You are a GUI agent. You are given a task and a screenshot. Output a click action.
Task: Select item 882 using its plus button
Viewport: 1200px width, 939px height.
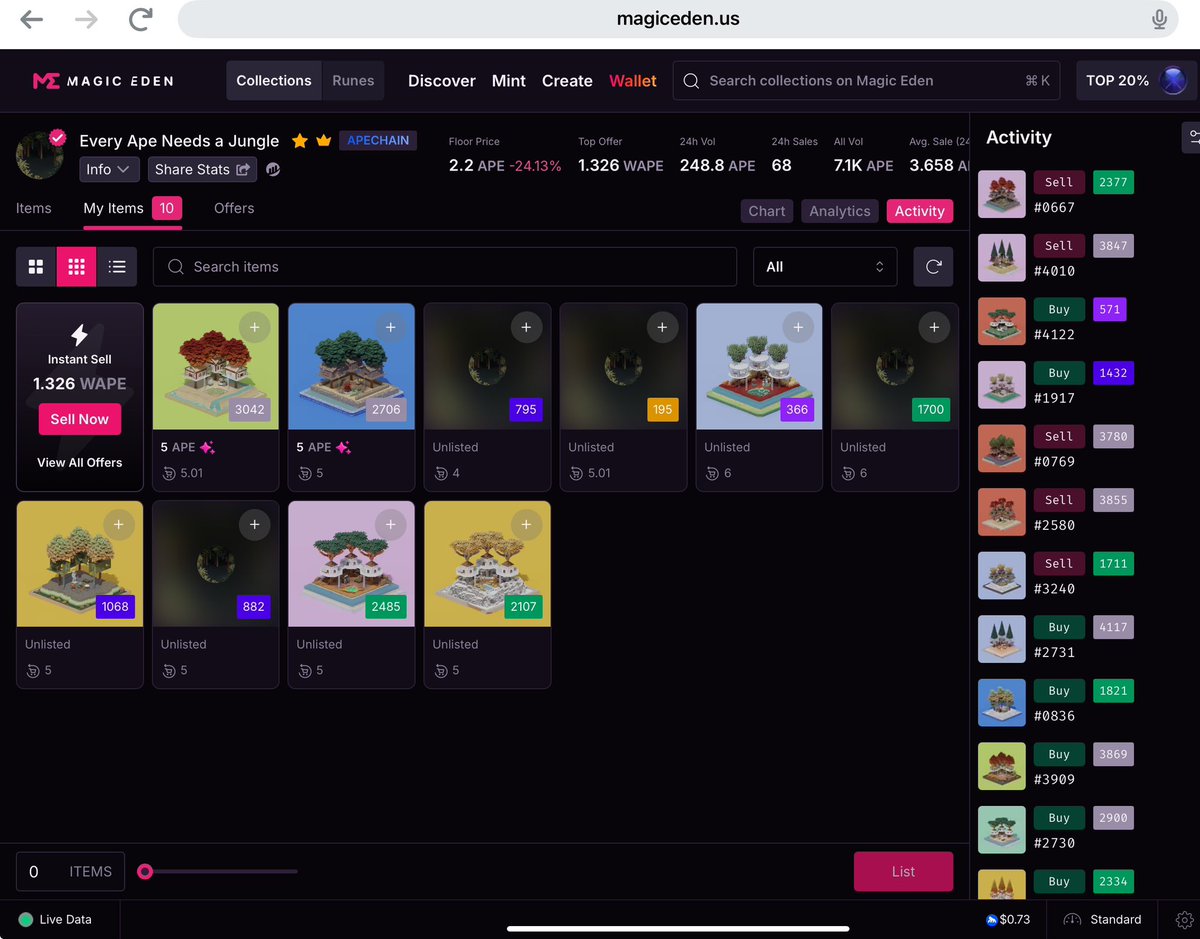[254, 525]
